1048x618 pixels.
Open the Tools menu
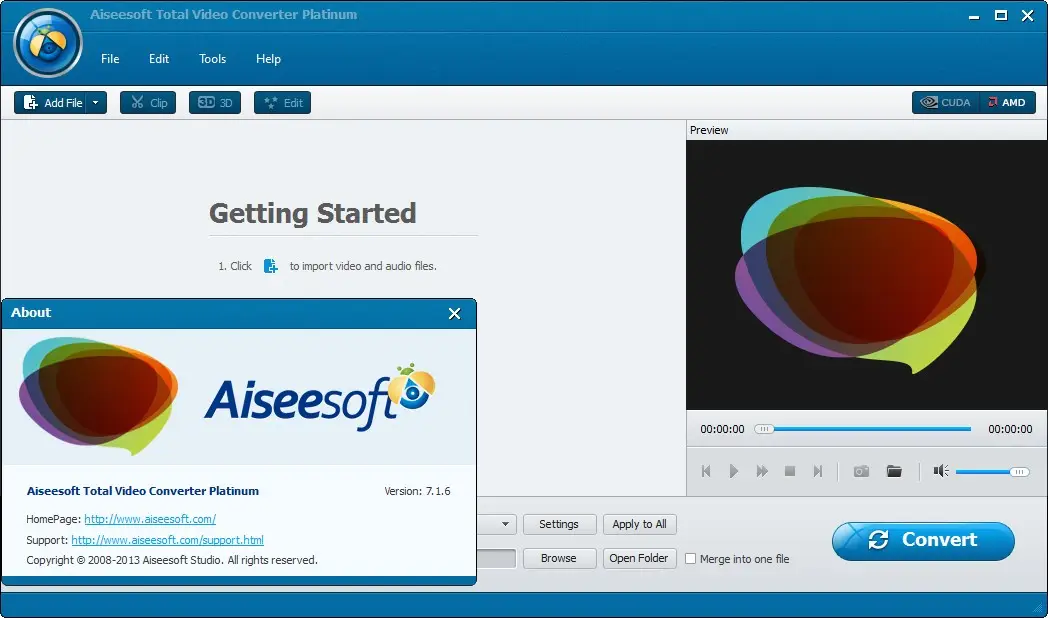213,59
